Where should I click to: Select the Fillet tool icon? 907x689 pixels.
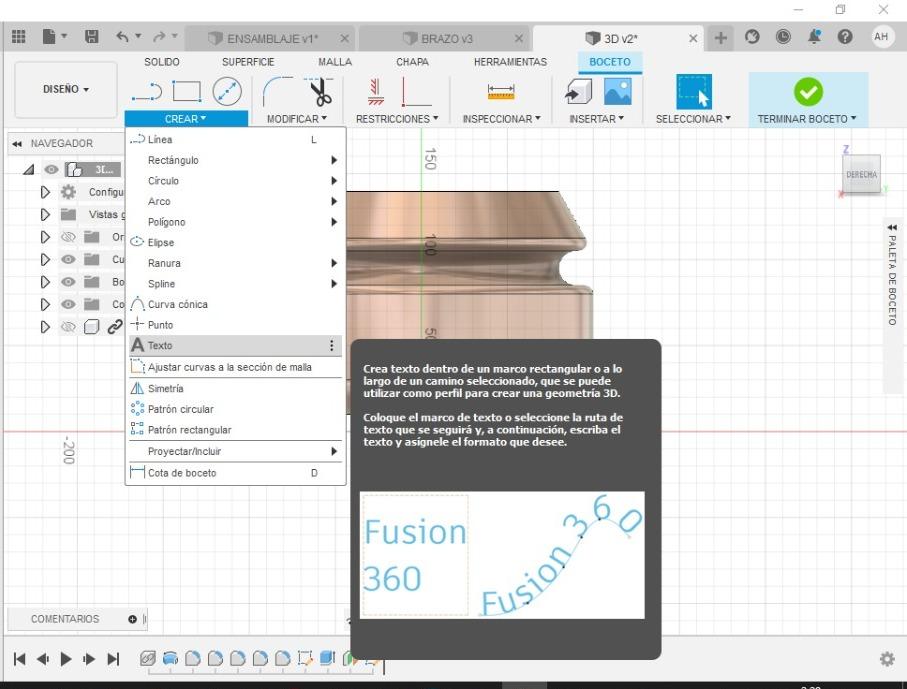[x=277, y=91]
